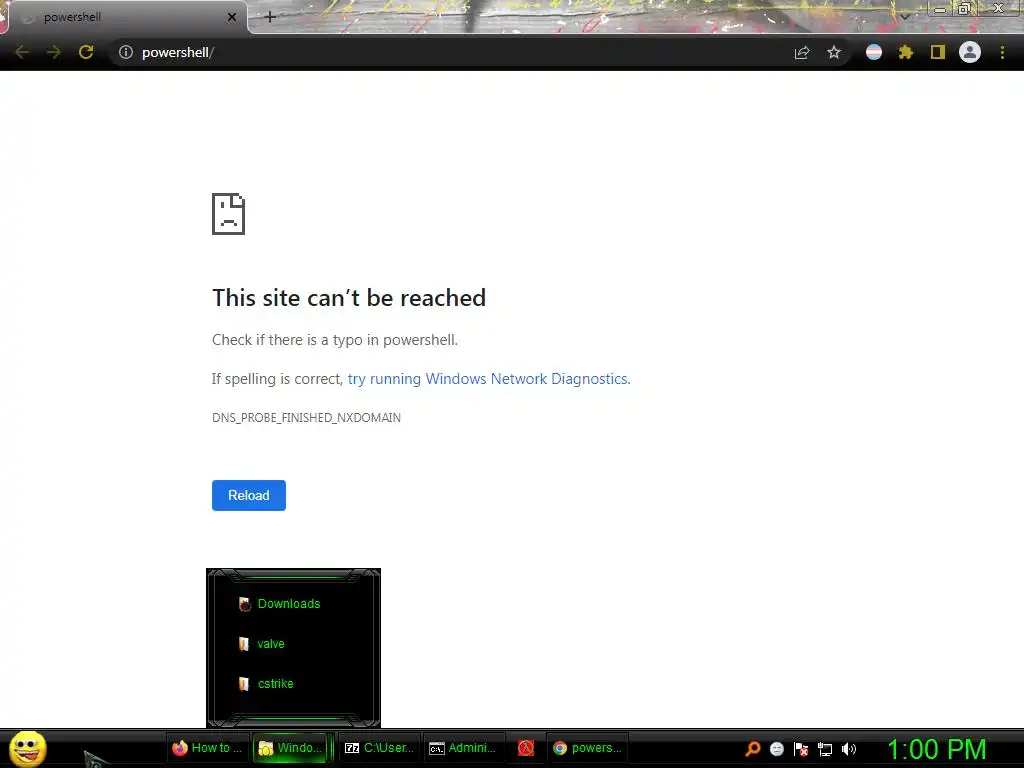This screenshot has width=1024, height=768.
Task: Open a new tab with plus button
Action: coord(270,17)
